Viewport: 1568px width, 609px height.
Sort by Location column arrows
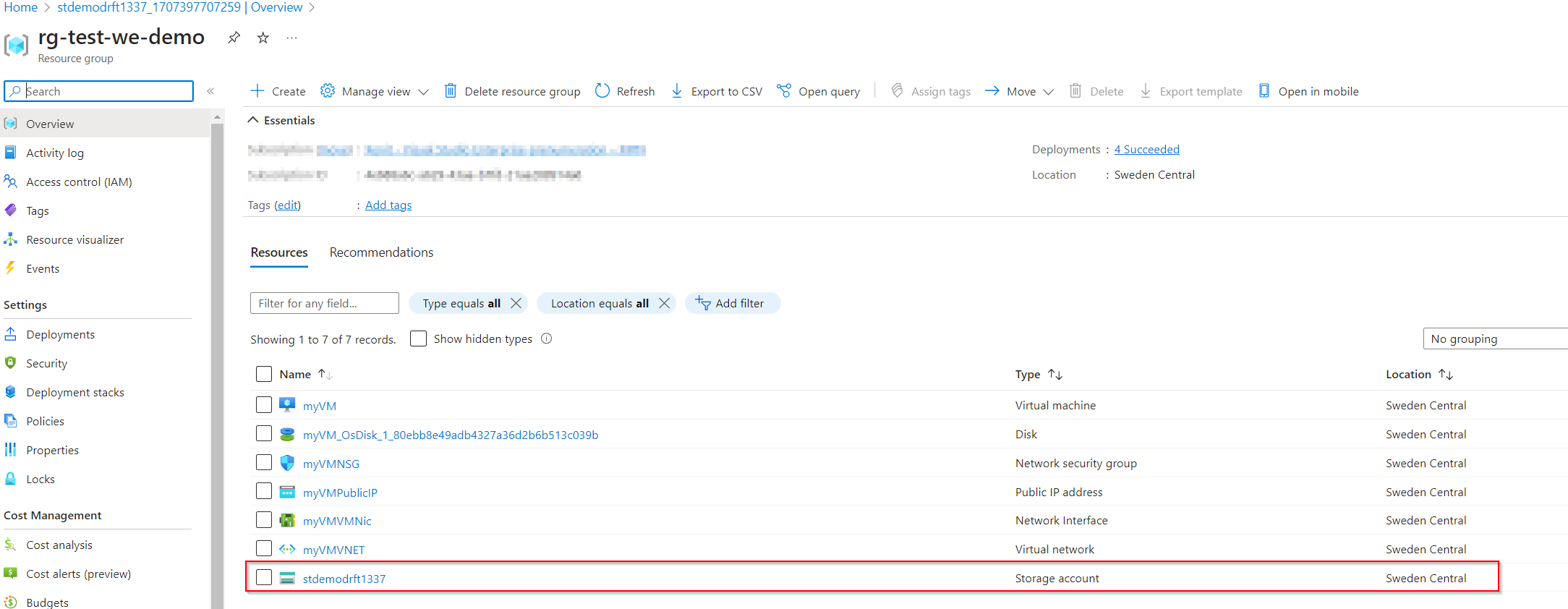point(1446,374)
